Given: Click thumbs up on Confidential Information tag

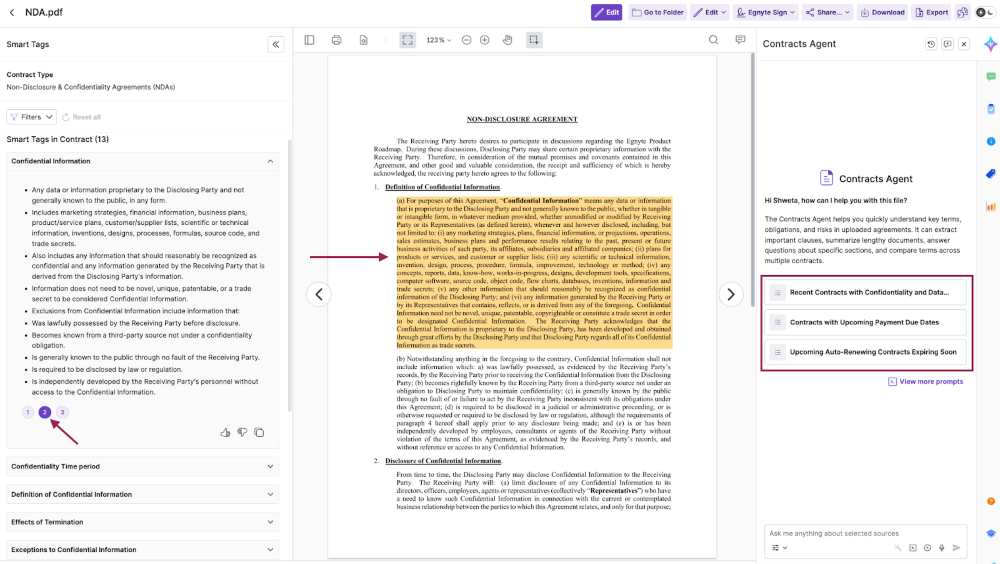Looking at the screenshot, I should tap(225, 432).
